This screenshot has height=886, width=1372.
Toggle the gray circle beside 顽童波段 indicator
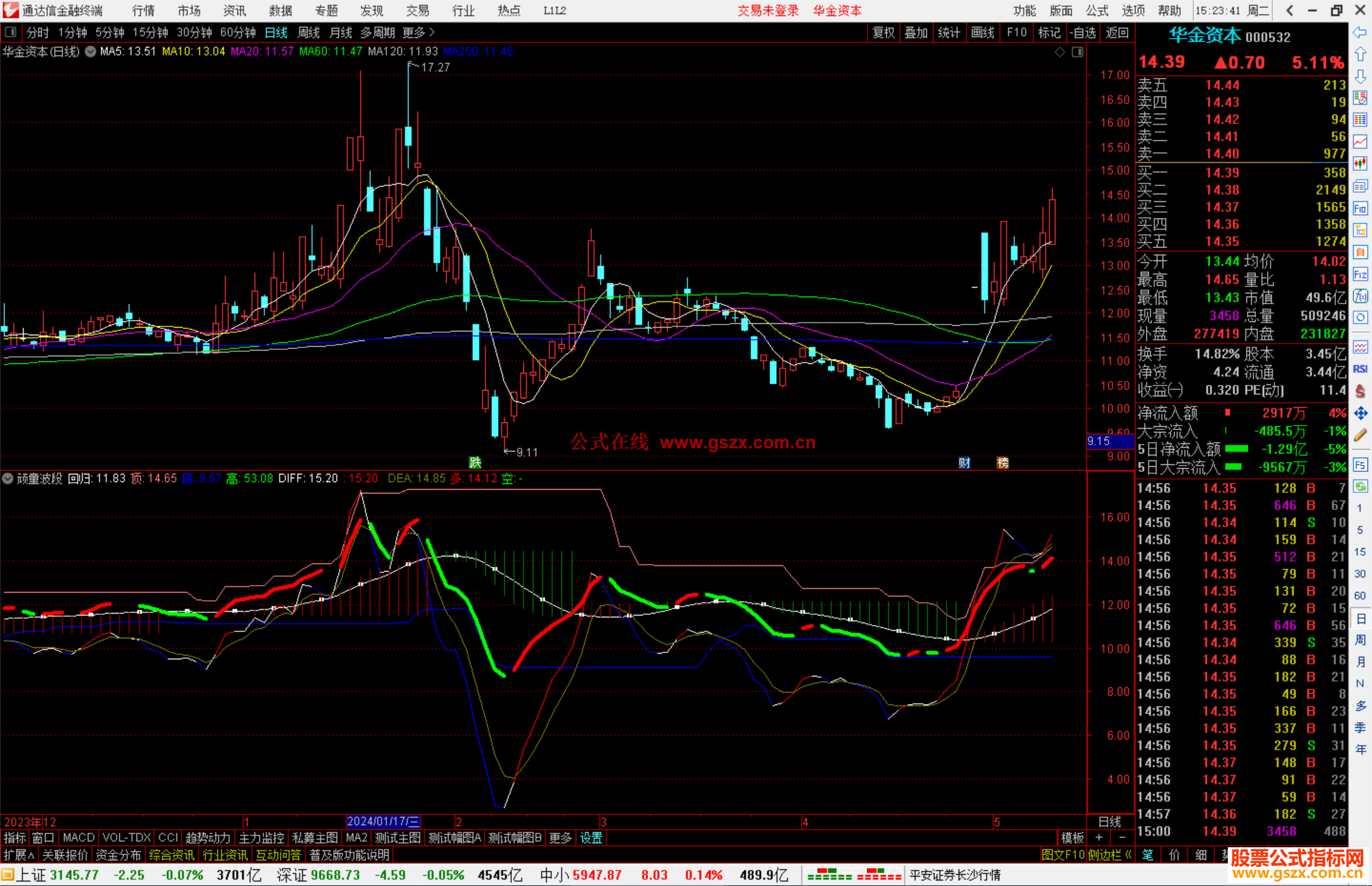click(8, 478)
